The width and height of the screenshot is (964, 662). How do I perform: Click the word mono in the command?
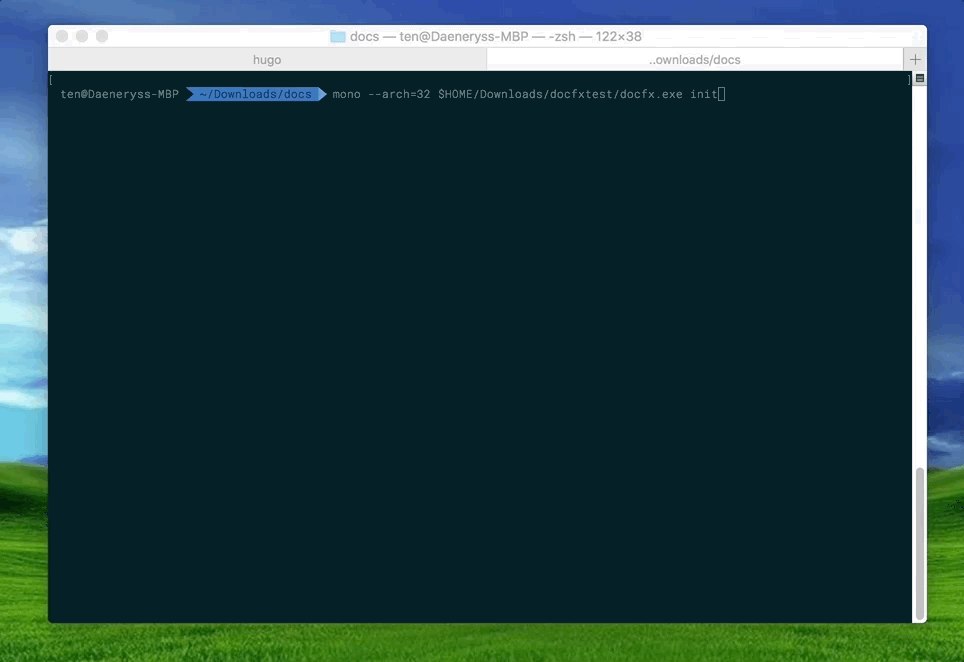[x=346, y=94]
